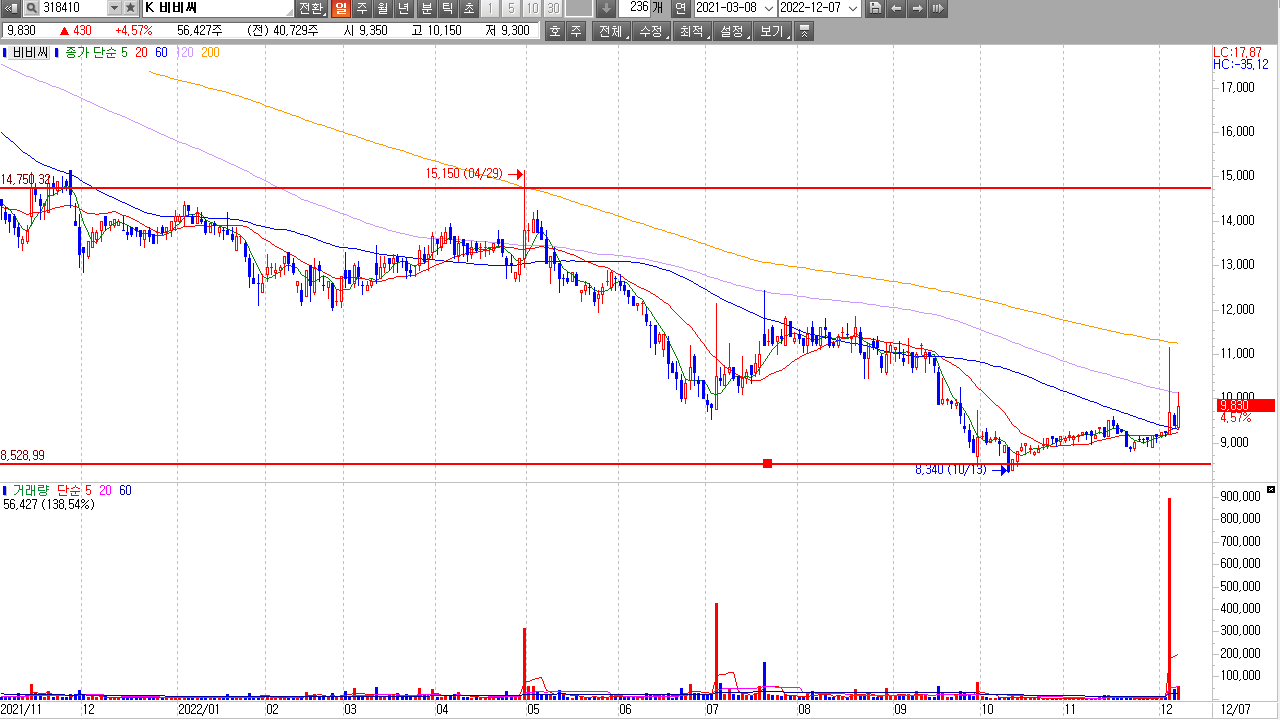Expand the 전환 switch dropdown
The image size is (1280, 720).
point(311,8)
